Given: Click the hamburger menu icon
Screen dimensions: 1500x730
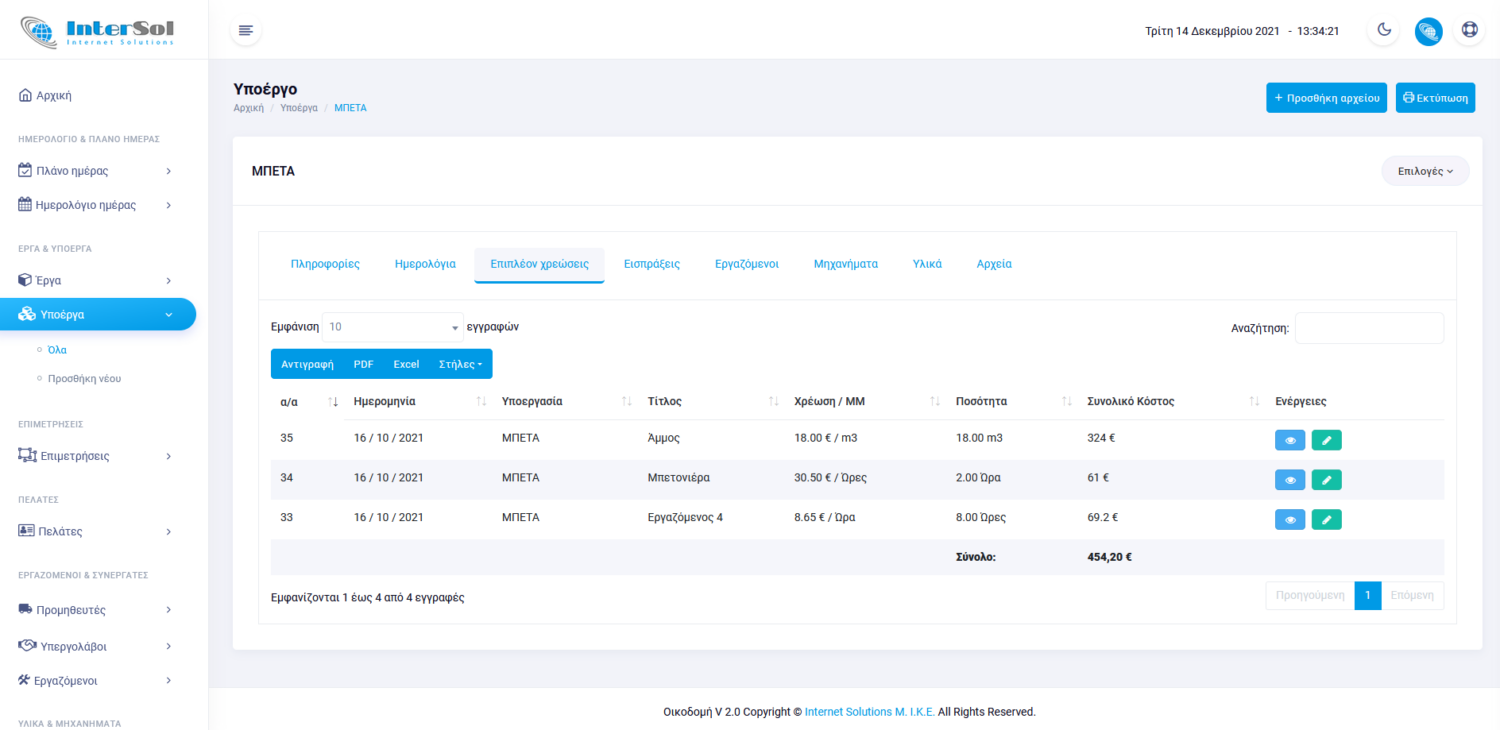Looking at the screenshot, I should 246,30.
